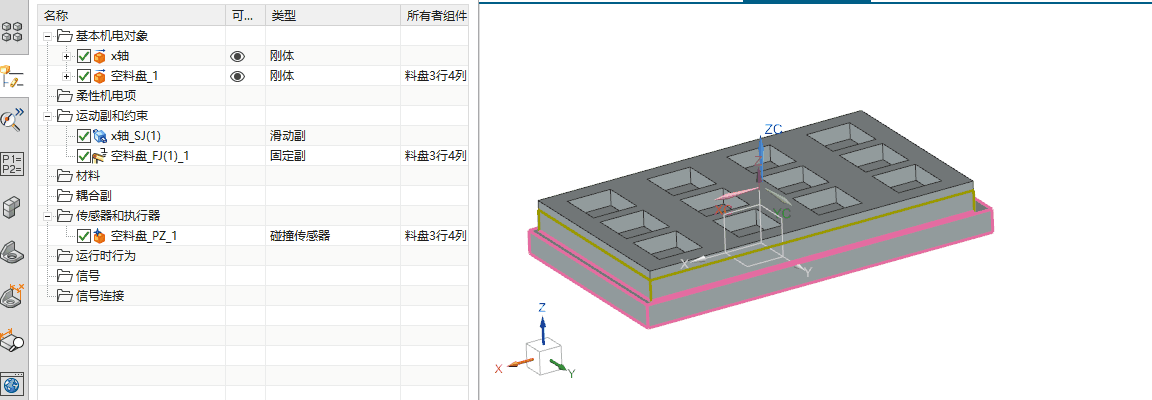This screenshot has width=1152, height=400.
Task: Click the view triad cube in viewport
Action: pyautogui.click(x=544, y=359)
